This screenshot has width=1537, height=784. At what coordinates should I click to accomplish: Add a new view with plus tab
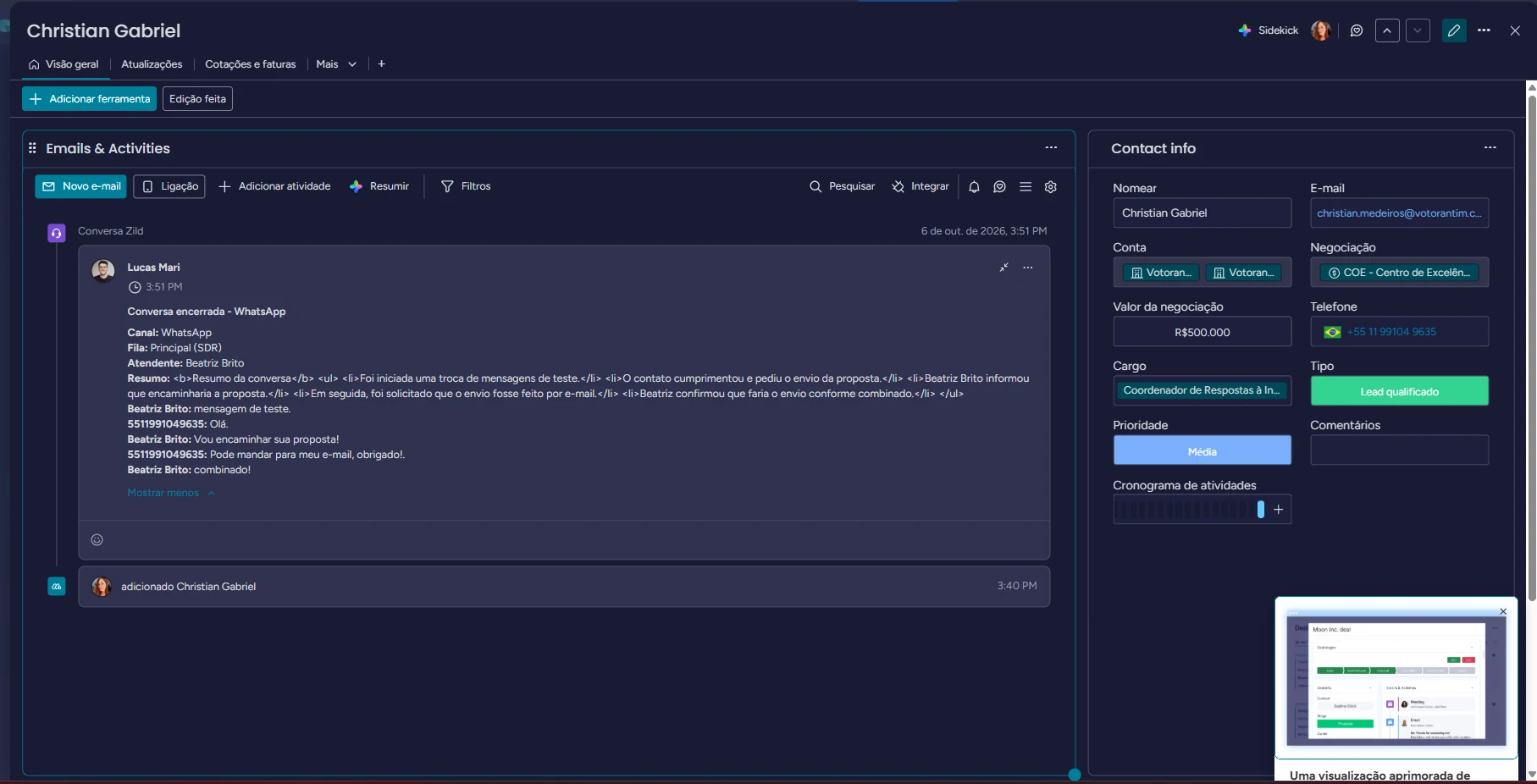click(x=382, y=64)
